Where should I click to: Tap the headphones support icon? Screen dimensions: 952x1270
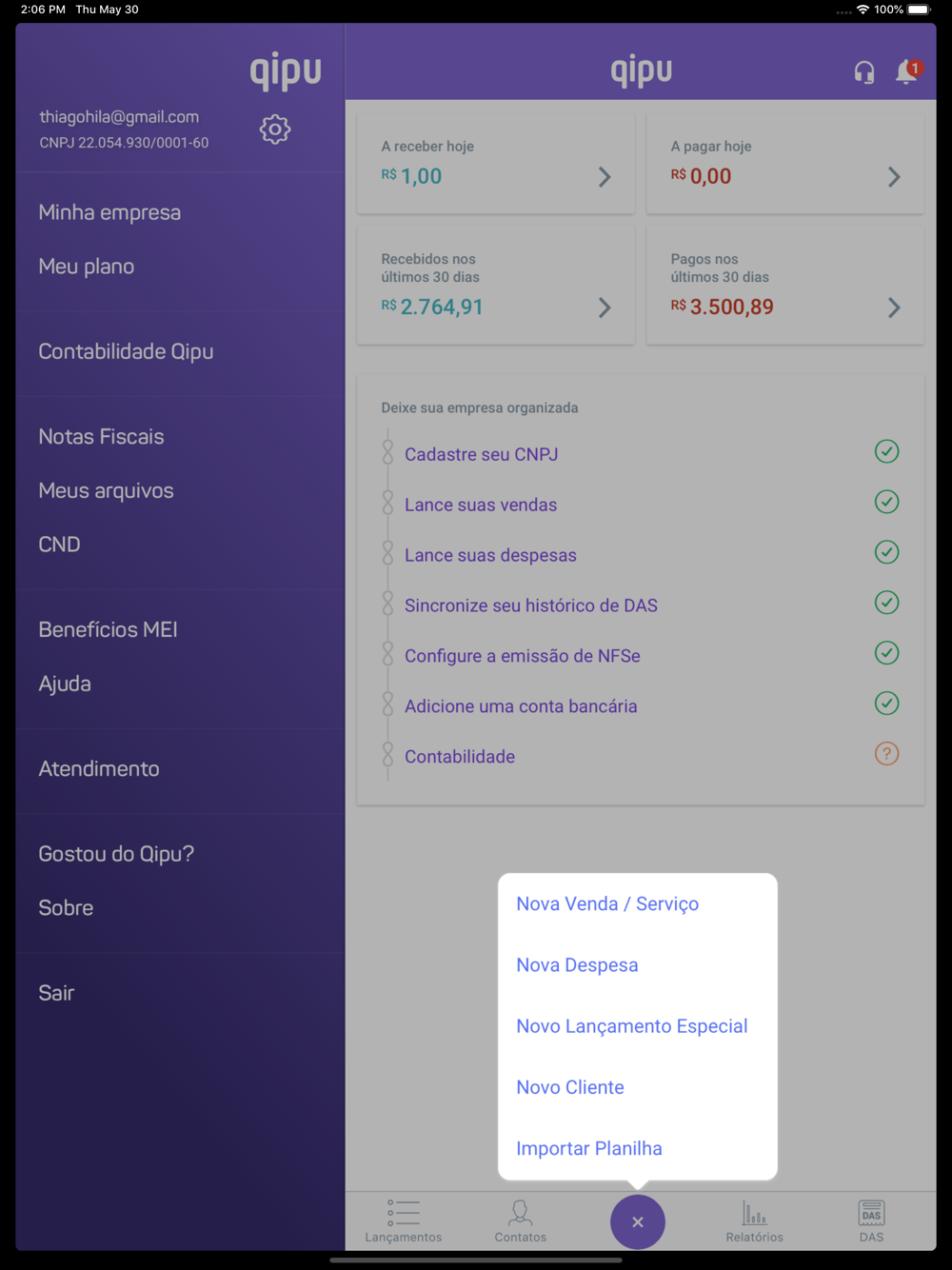pos(863,72)
